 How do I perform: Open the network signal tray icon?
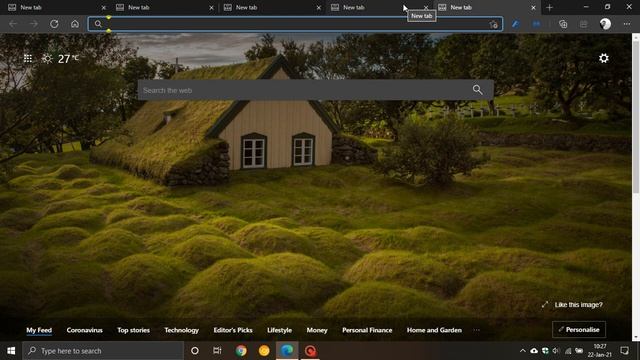(568, 351)
